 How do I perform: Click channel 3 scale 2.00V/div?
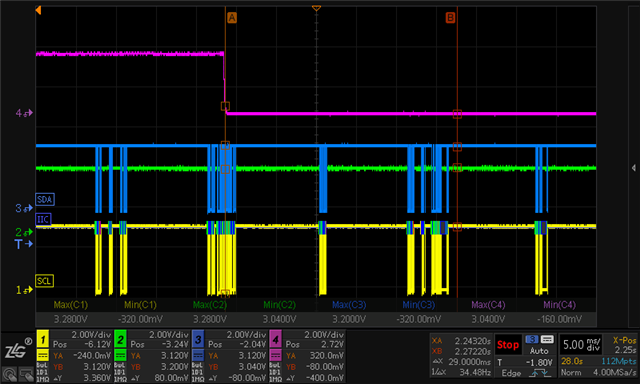point(247,335)
